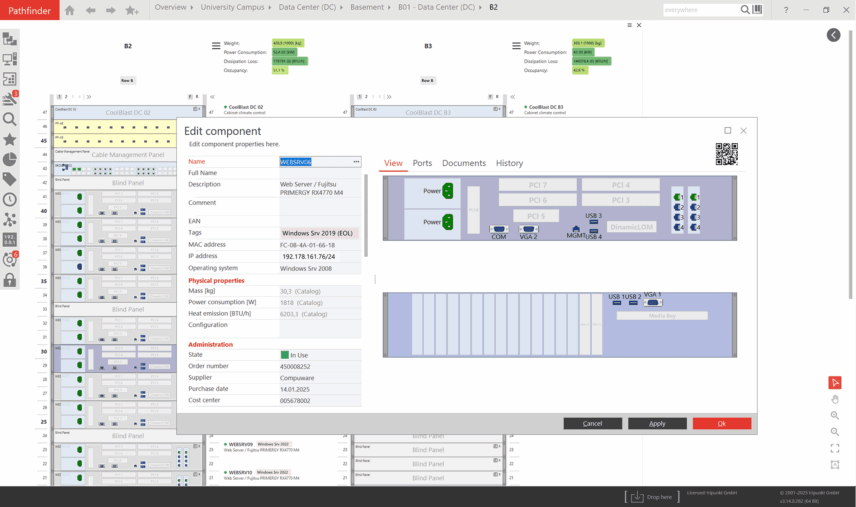Open the B2 rack hamburger menu
This screenshot has width=856, height=507.
(216, 47)
